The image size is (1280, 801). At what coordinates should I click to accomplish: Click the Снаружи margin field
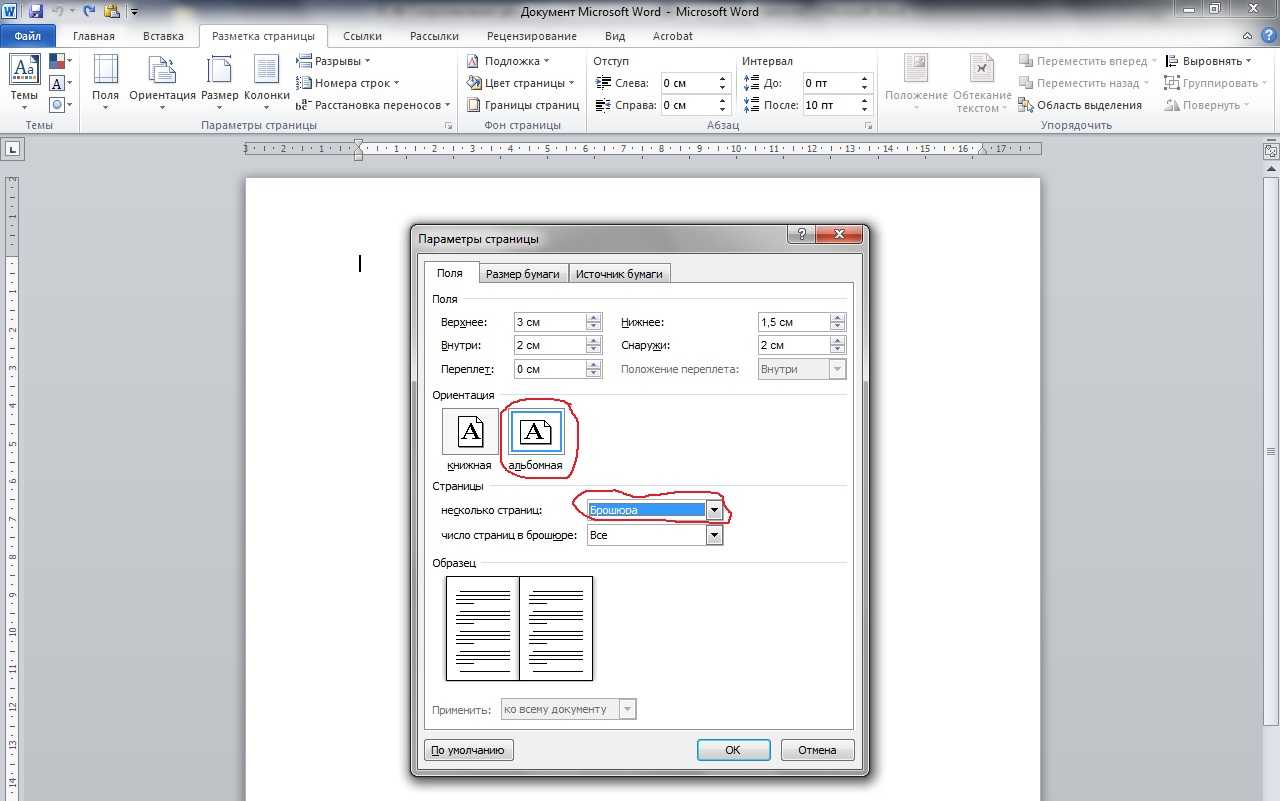794,345
